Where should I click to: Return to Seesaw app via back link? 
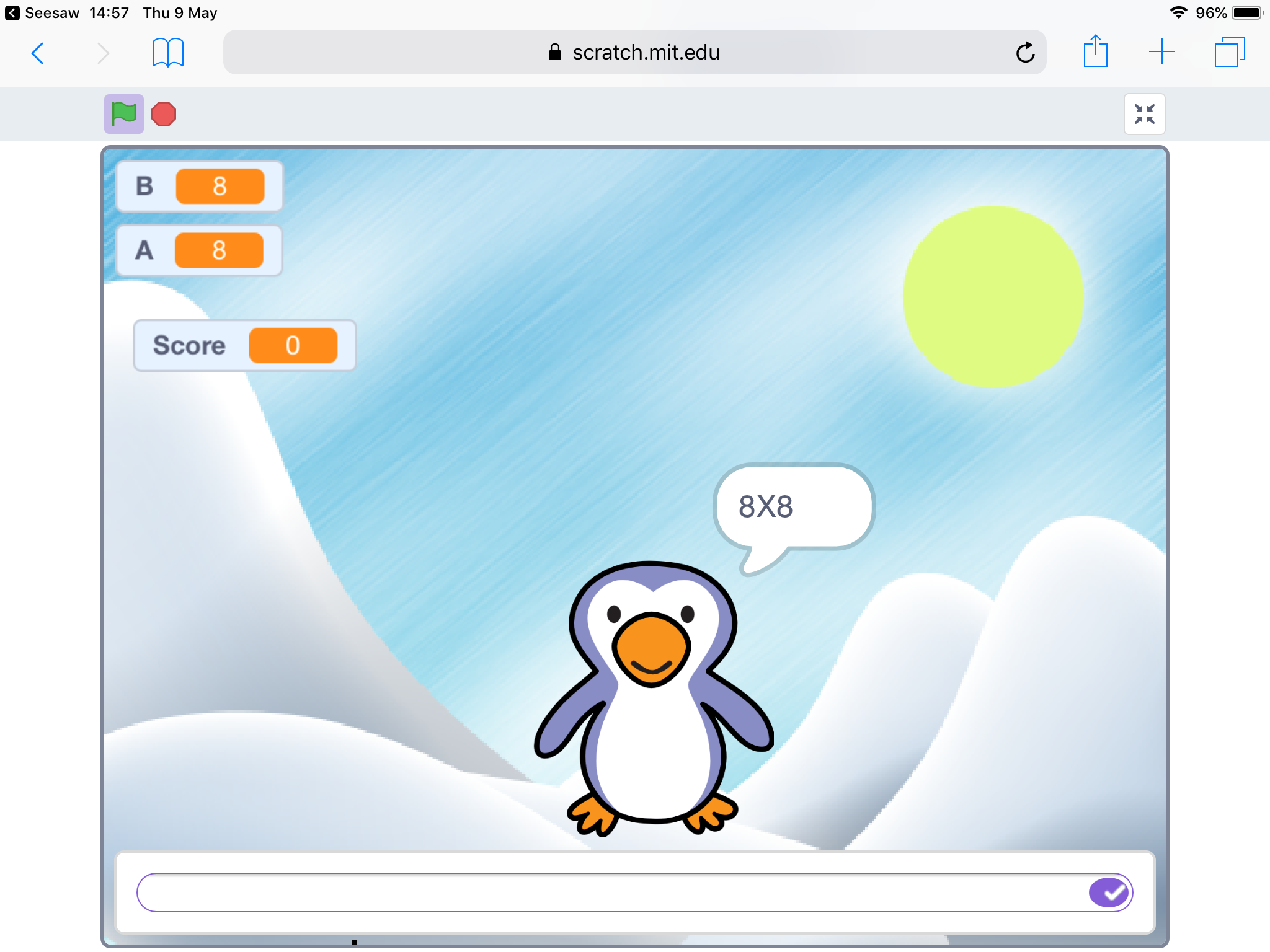coord(42,13)
